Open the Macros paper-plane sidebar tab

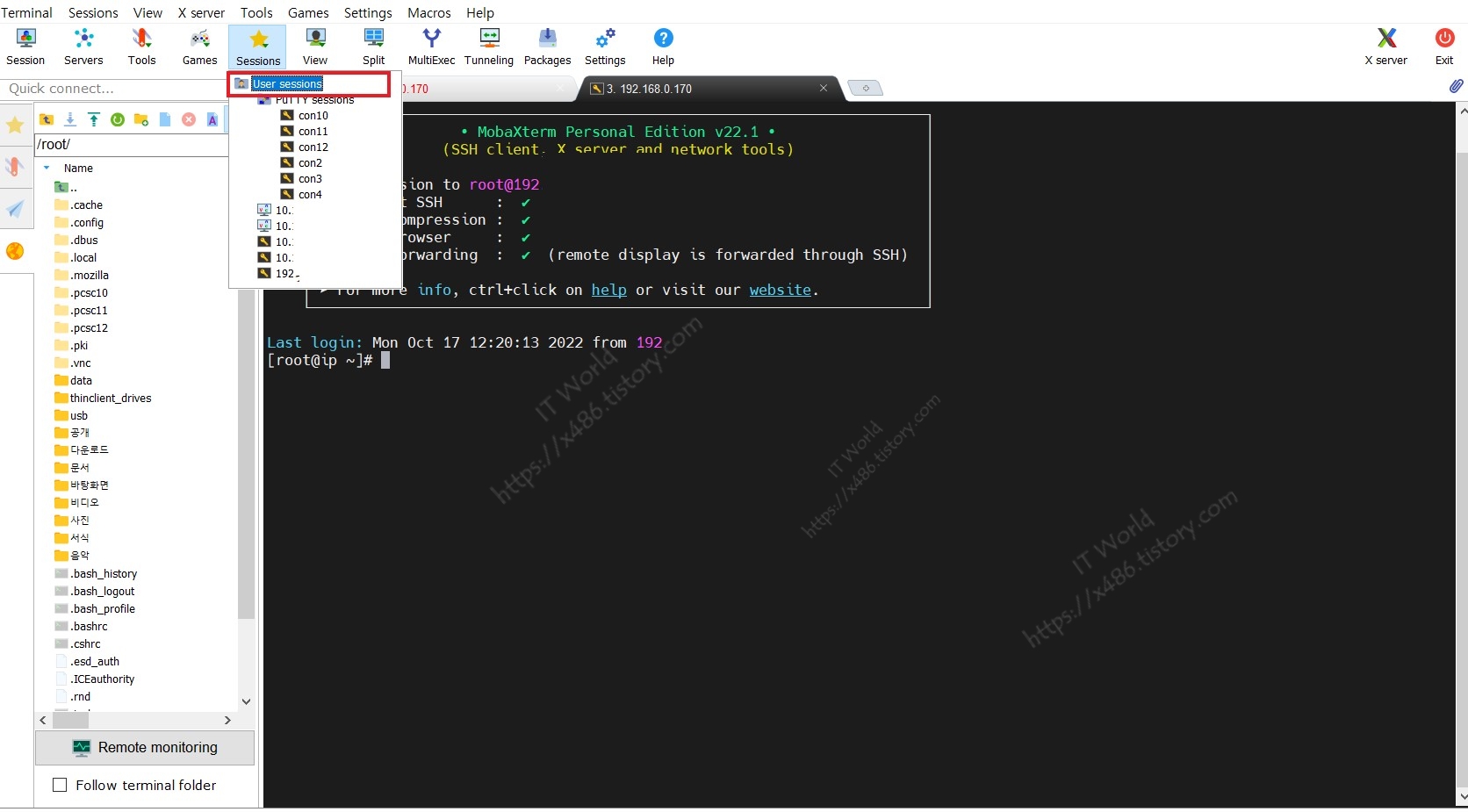[x=15, y=209]
